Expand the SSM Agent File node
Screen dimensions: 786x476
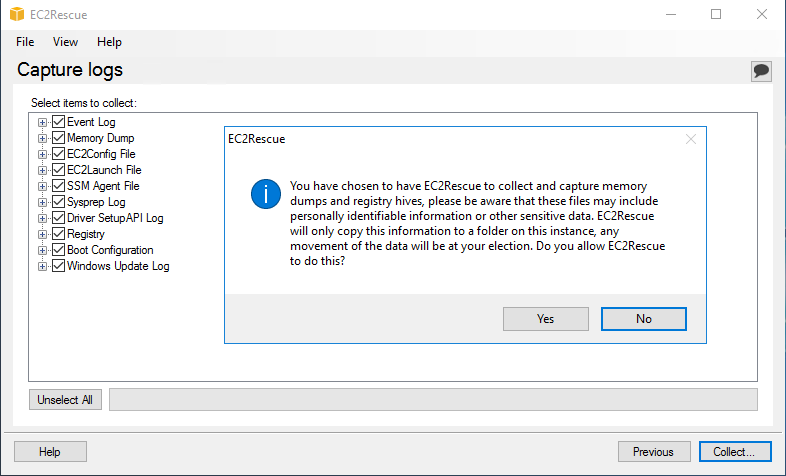43,186
